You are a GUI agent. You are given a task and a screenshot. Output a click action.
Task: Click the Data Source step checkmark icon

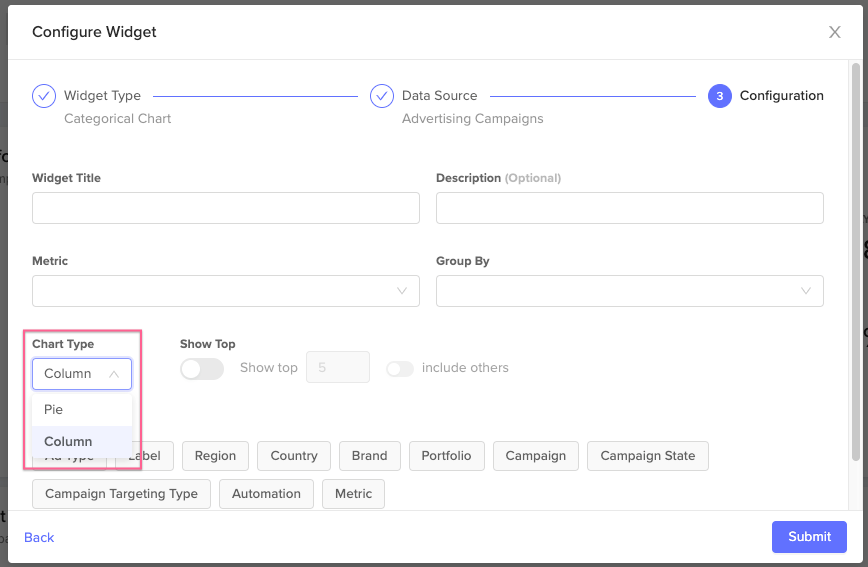click(x=381, y=96)
